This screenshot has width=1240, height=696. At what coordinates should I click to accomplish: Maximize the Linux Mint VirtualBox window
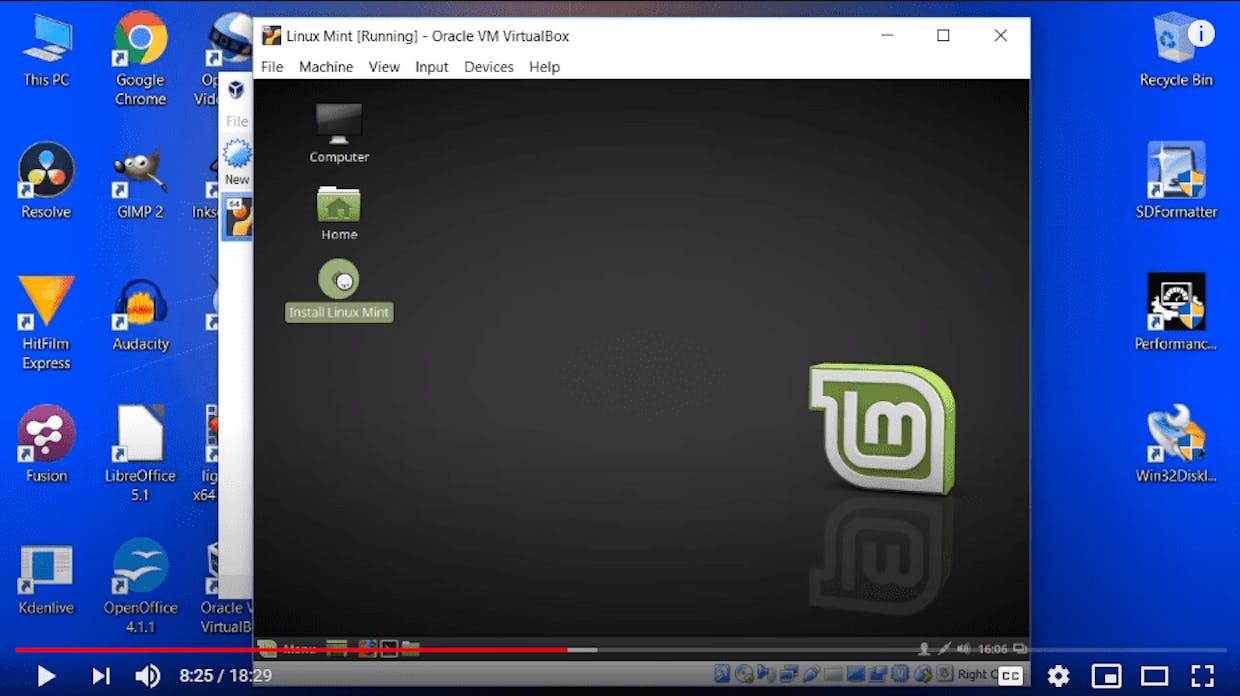click(943, 35)
